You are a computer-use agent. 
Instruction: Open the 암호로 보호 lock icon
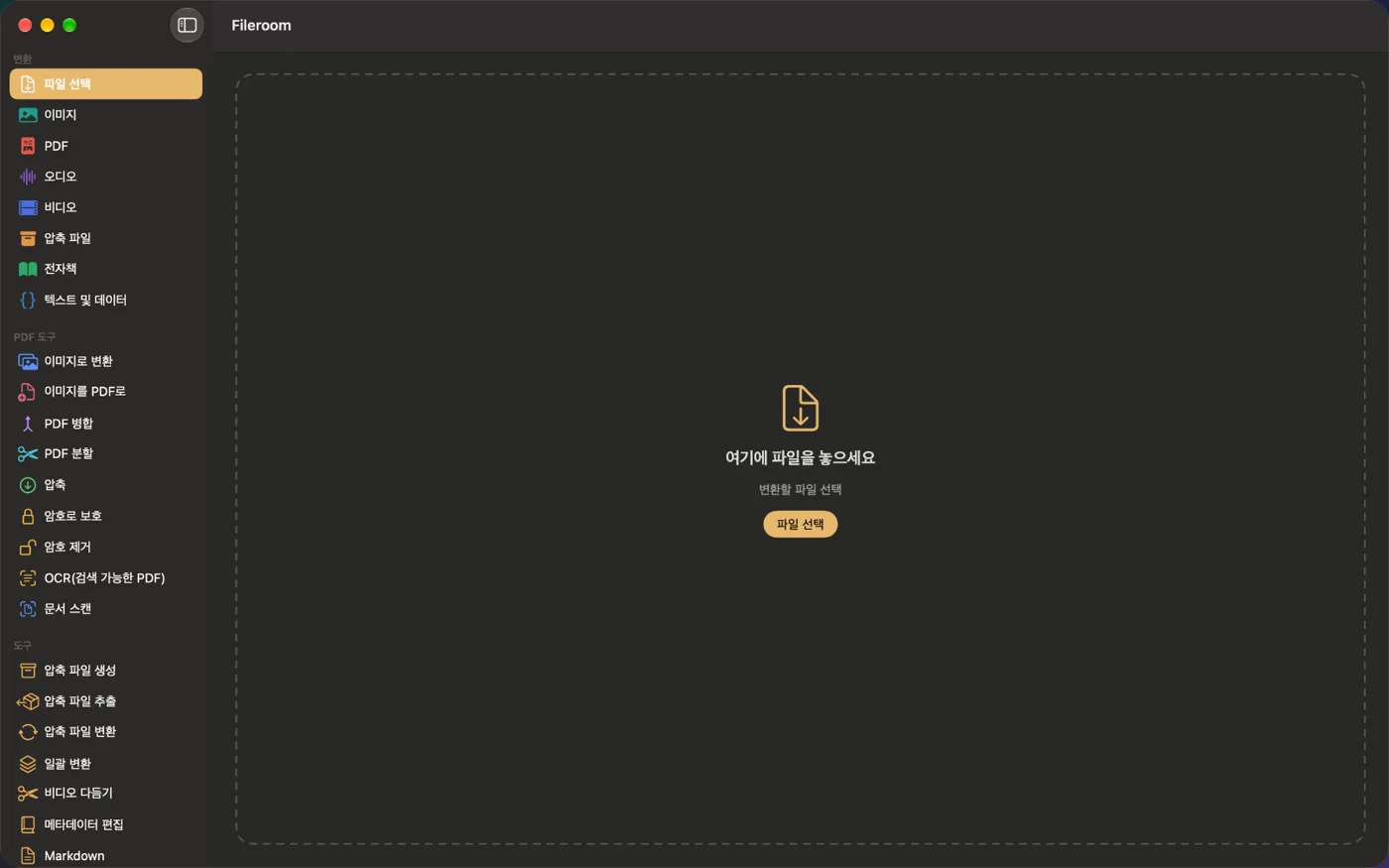pos(28,516)
